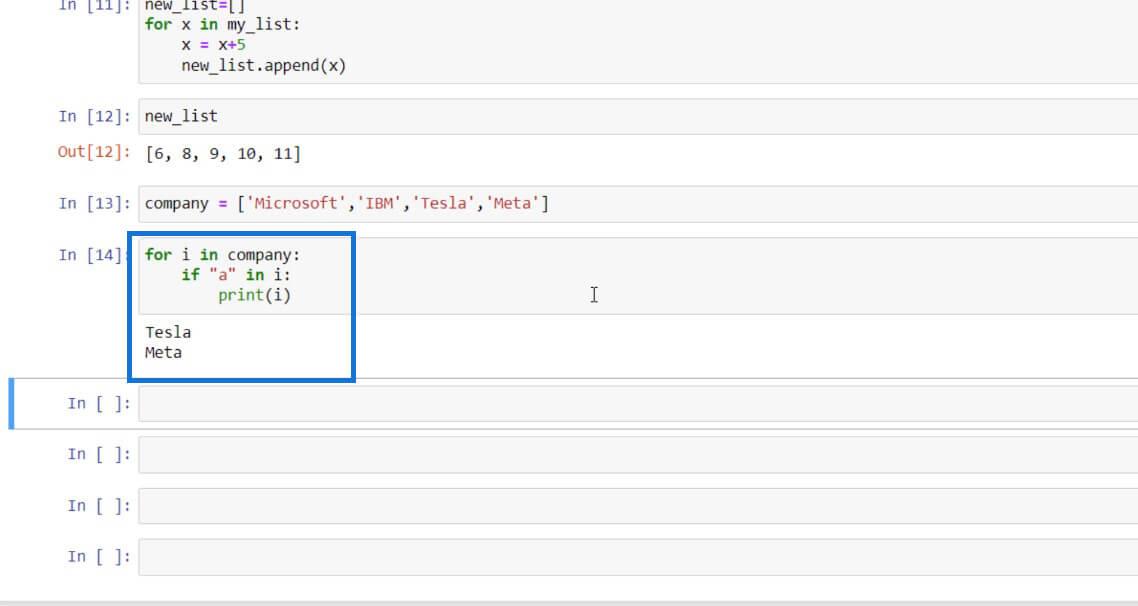1138x606 pixels.
Task: Click the red Out[12] prompt label
Action: pyautogui.click(x=94, y=153)
